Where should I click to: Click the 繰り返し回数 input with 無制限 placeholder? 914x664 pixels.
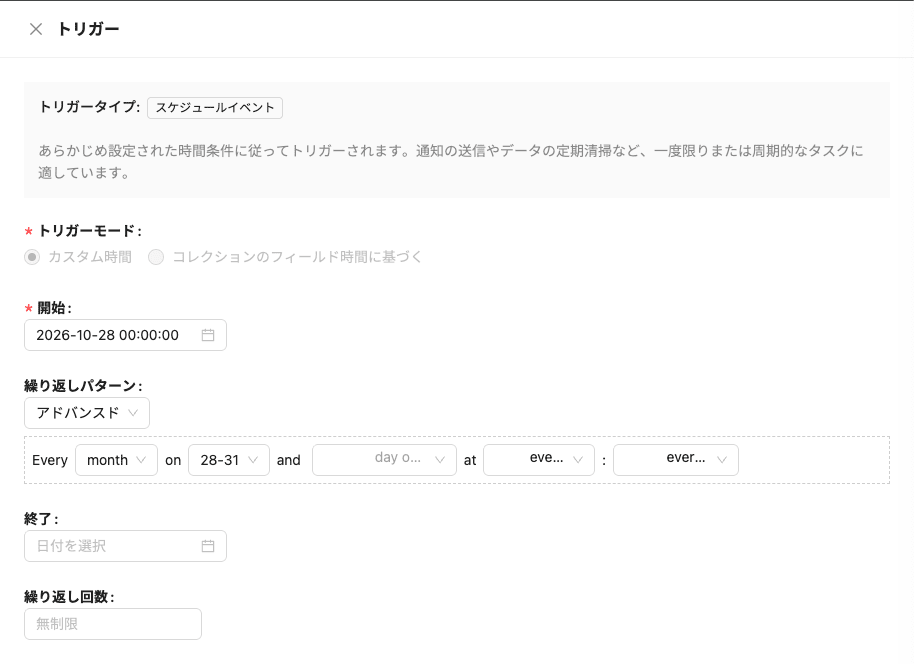[113, 624]
